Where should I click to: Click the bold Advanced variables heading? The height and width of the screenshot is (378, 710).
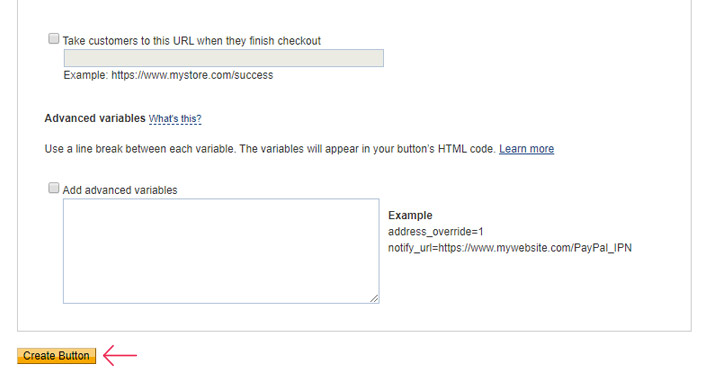tap(95, 118)
